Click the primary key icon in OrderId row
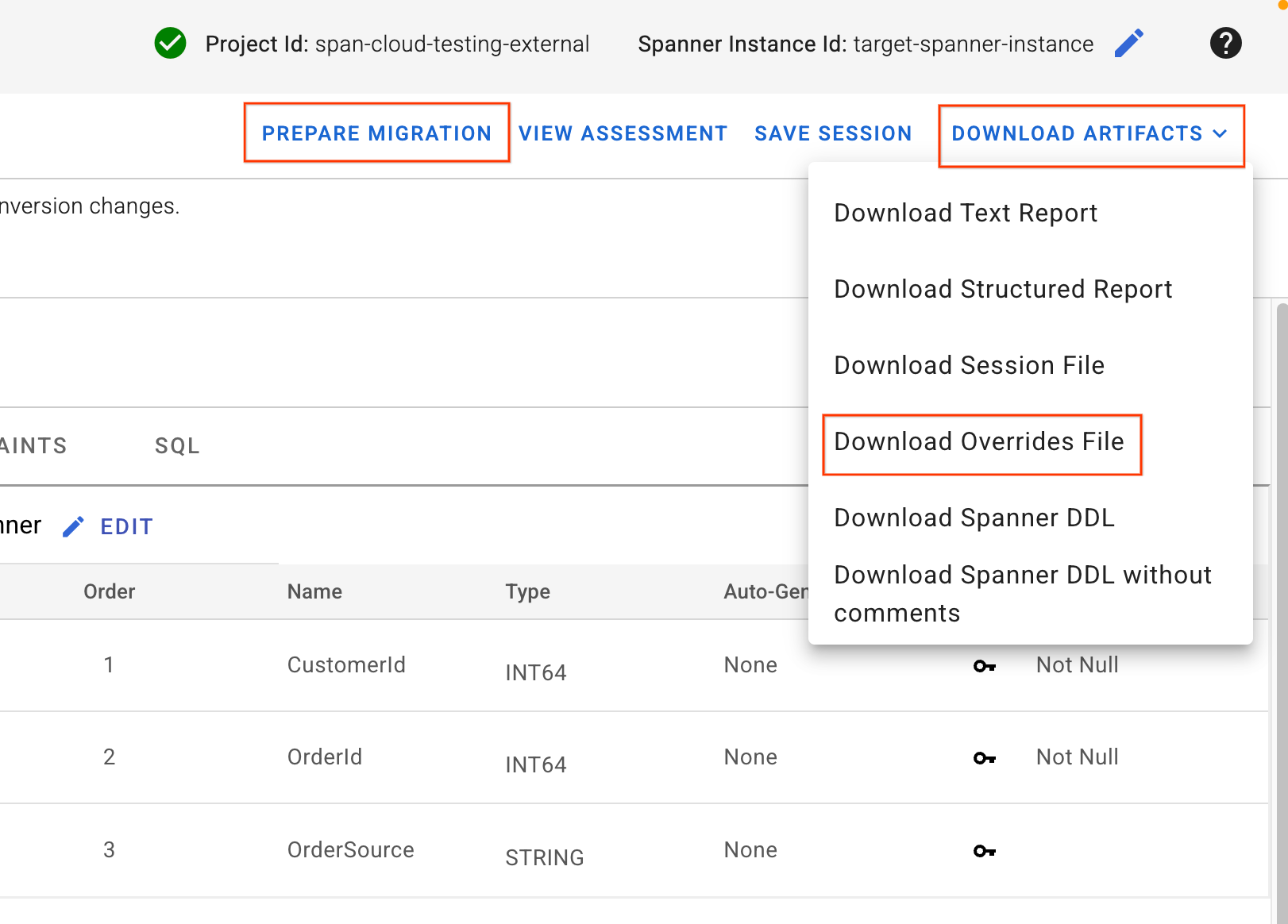 tap(984, 758)
